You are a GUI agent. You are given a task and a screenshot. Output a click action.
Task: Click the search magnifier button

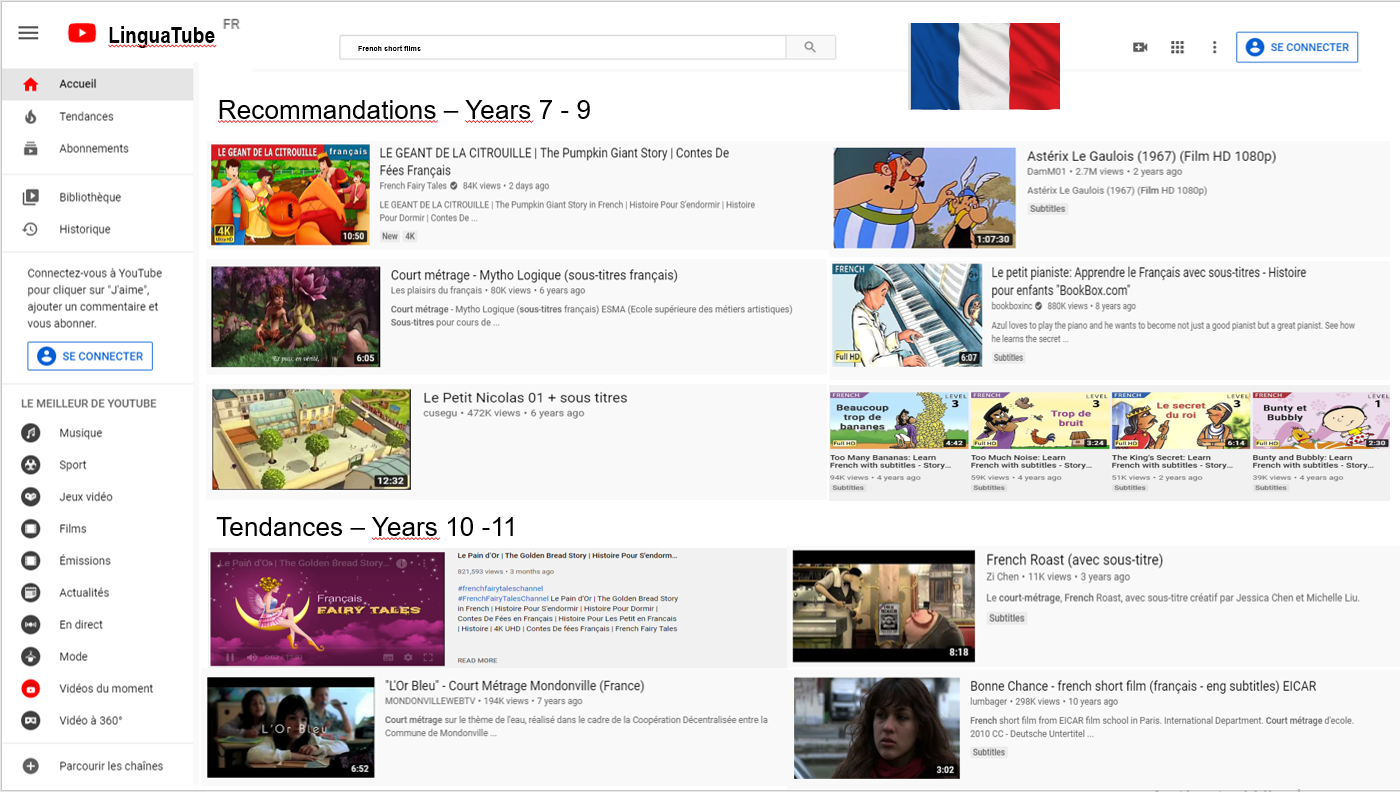coord(810,47)
